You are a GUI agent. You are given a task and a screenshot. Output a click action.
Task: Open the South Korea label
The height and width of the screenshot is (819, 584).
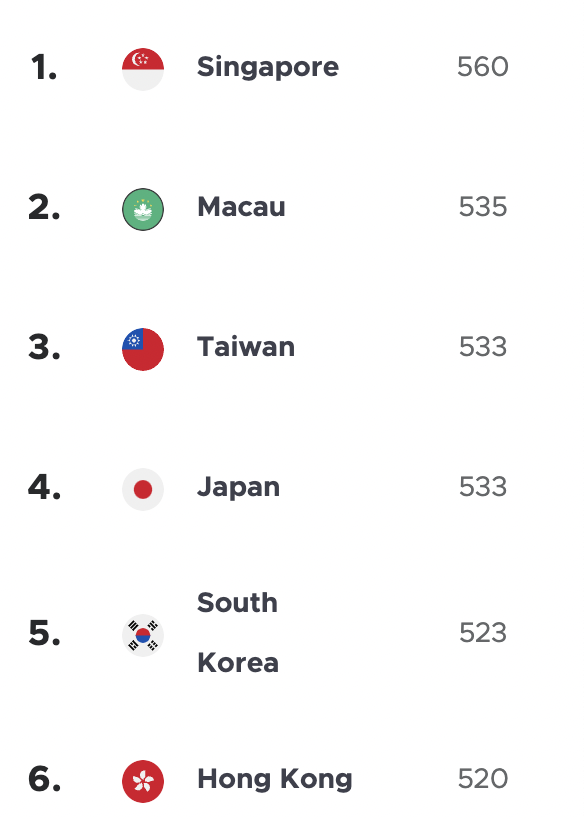coord(238,633)
